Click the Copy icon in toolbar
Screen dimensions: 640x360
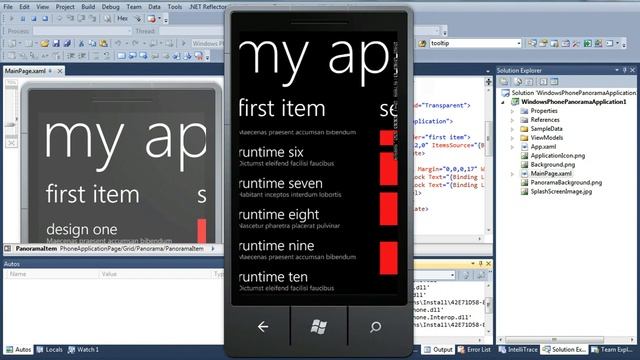pyautogui.click(x=92, y=43)
